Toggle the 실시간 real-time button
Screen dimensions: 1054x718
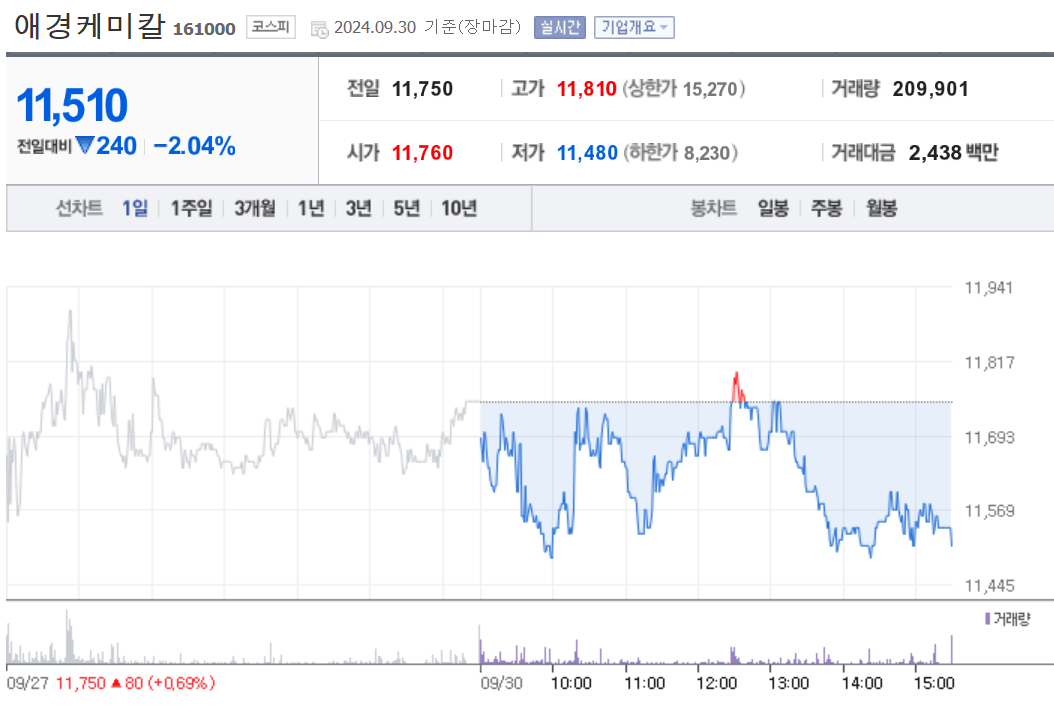[x=560, y=28]
